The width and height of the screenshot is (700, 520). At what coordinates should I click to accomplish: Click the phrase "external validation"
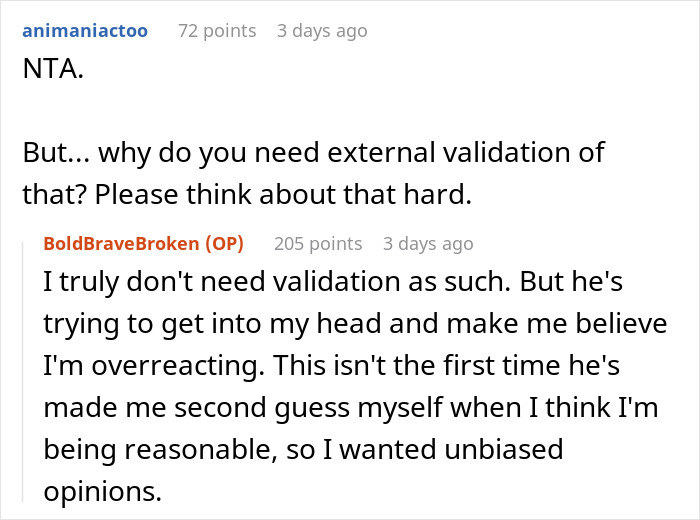tap(430, 156)
